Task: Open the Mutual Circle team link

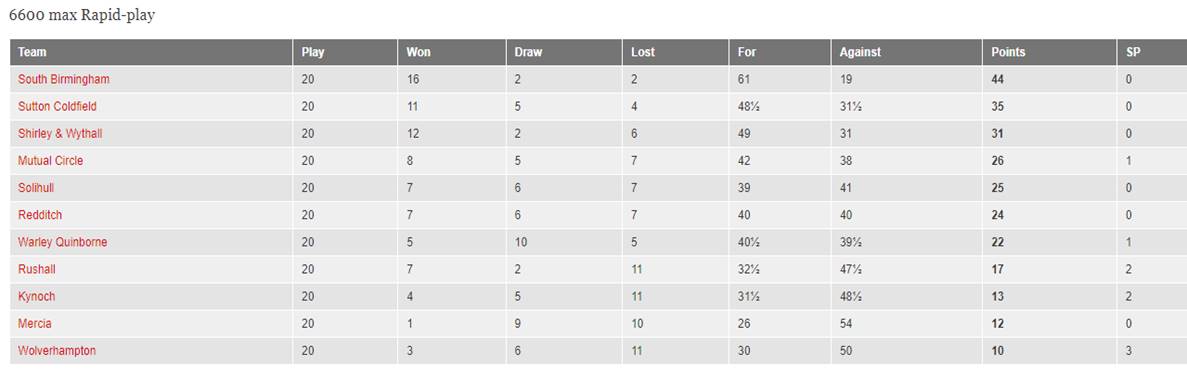Action: (51, 161)
